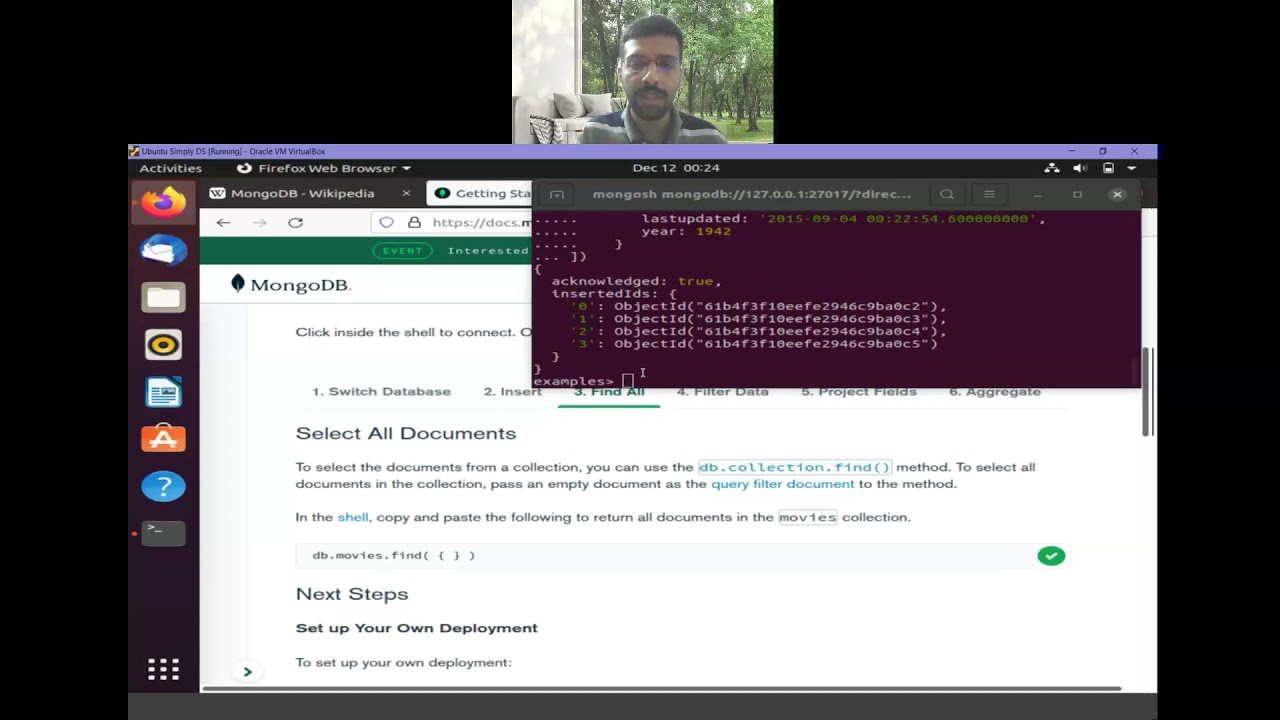The image size is (1280, 720).
Task: Click the year: 1942 terminal line
Action: point(686,231)
